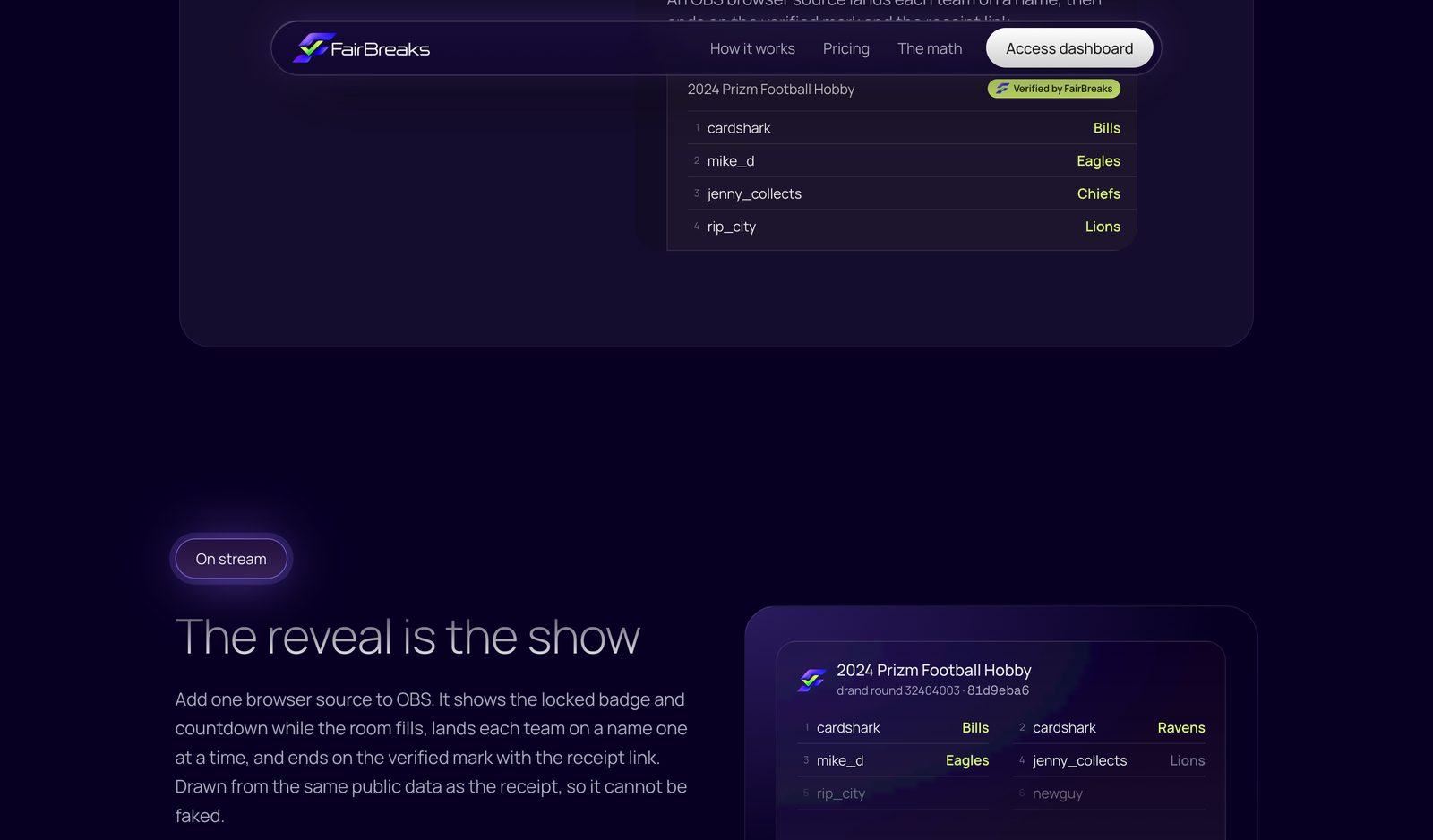Click Eagles team name in receipt list
The width and height of the screenshot is (1433, 840).
coord(1098,161)
